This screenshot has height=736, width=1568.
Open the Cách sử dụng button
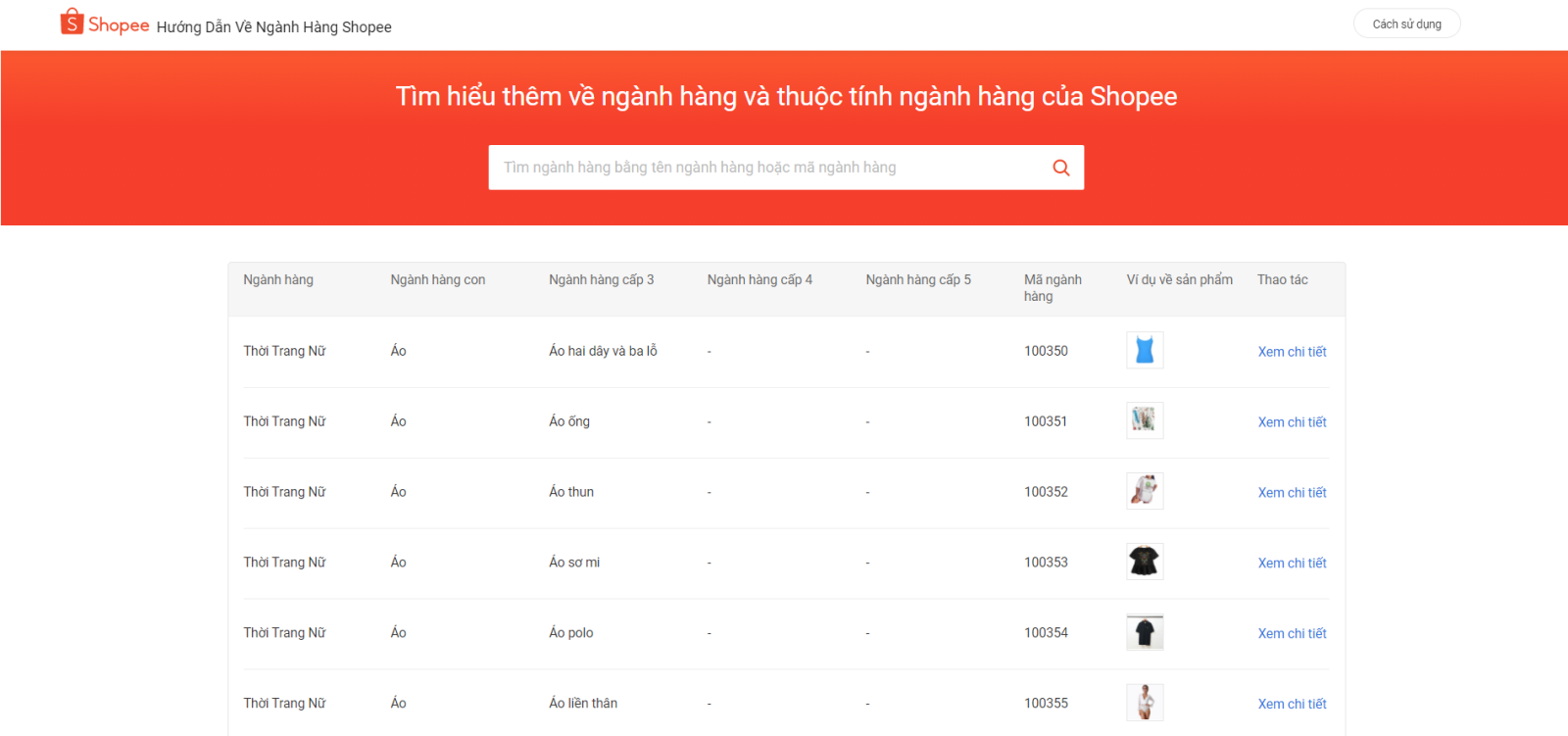[1406, 25]
